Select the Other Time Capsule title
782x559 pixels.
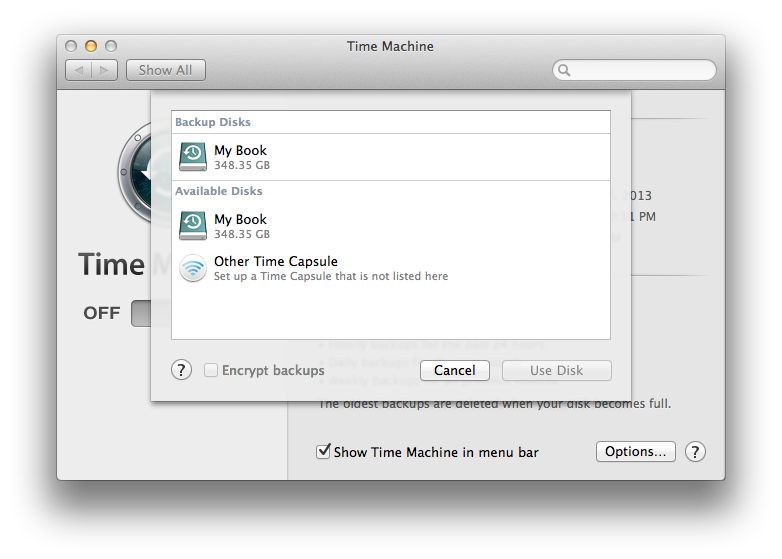click(x=276, y=261)
